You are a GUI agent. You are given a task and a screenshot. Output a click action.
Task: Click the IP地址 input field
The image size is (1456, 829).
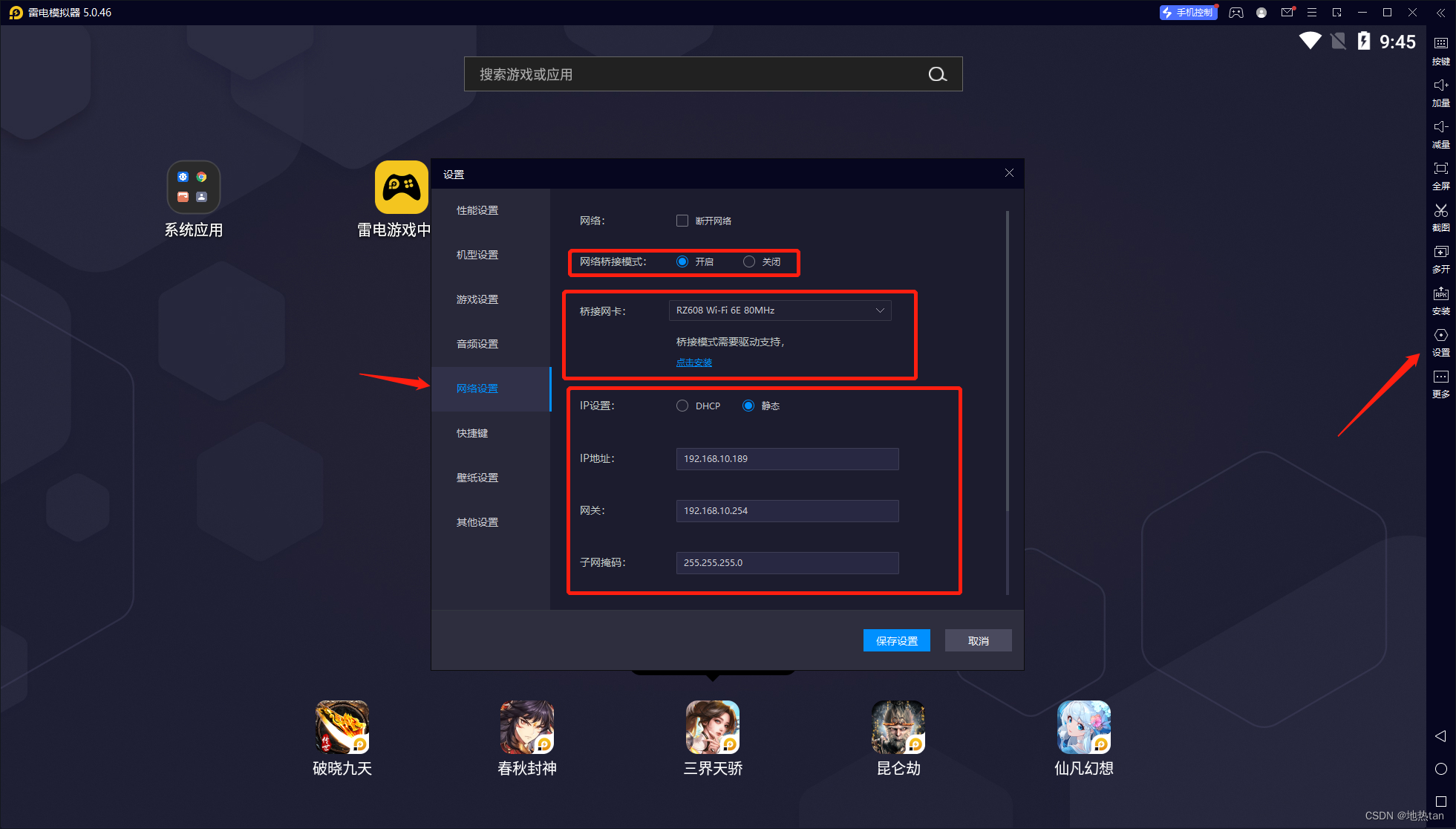(787, 458)
